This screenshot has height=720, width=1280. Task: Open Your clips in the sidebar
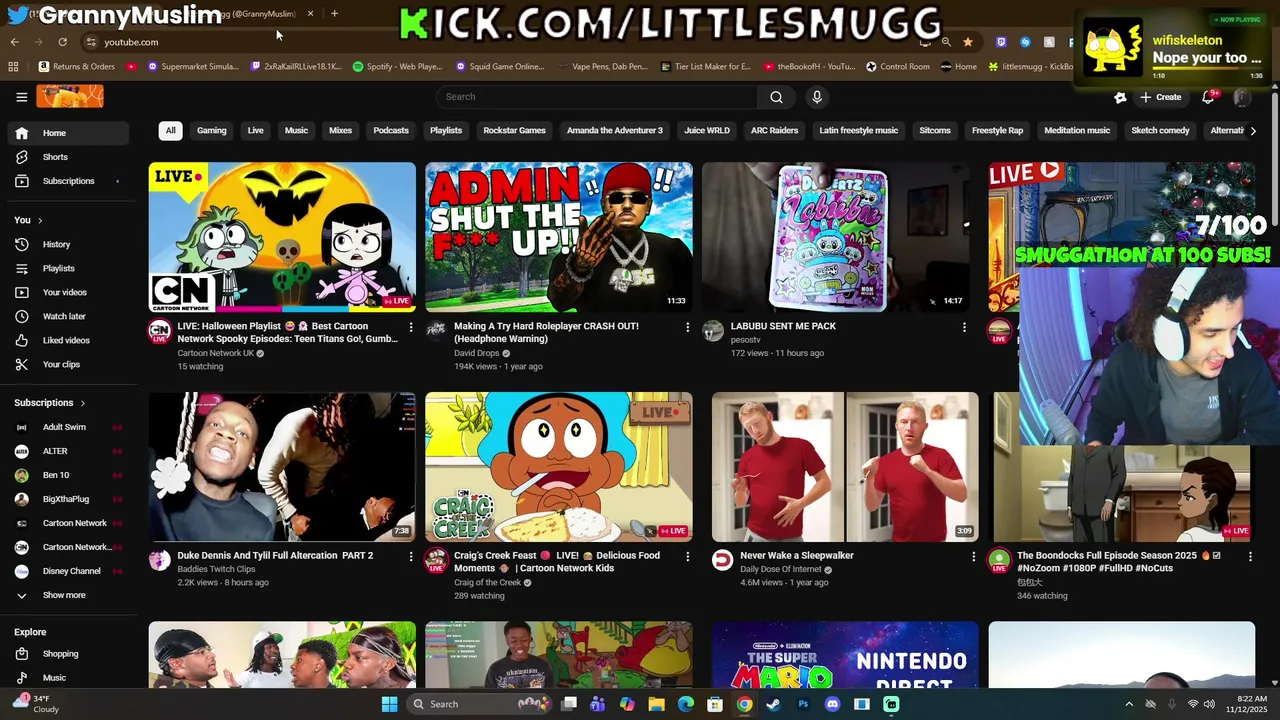[68, 364]
